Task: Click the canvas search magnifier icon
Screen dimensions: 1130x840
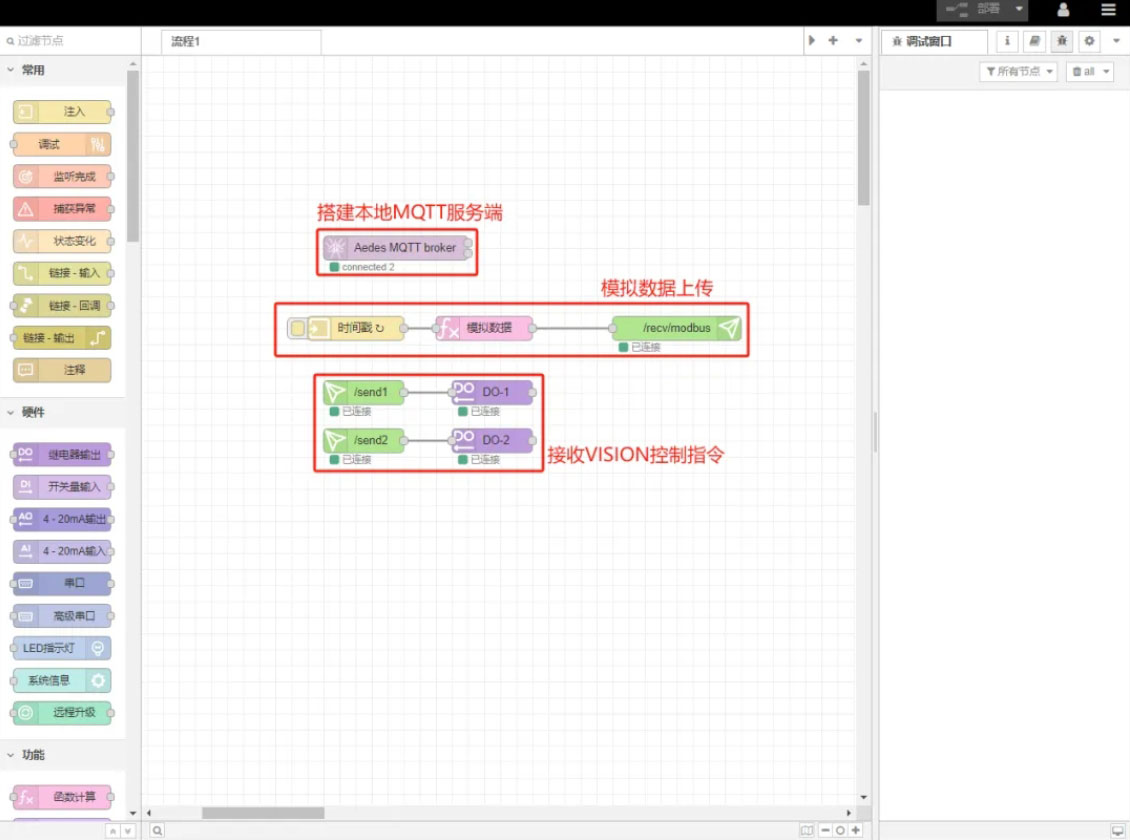Action: tap(158, 830)
